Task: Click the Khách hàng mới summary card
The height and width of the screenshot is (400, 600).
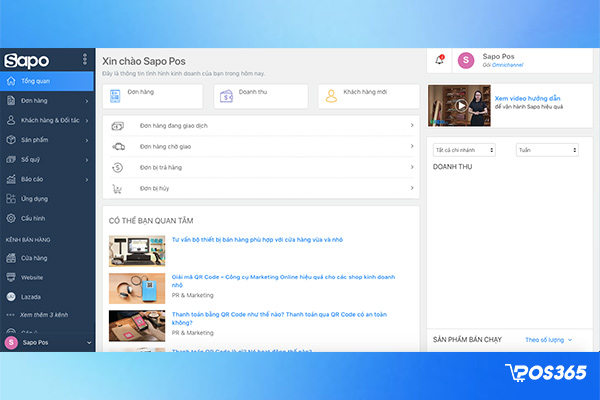Action: tap(369, 96)
